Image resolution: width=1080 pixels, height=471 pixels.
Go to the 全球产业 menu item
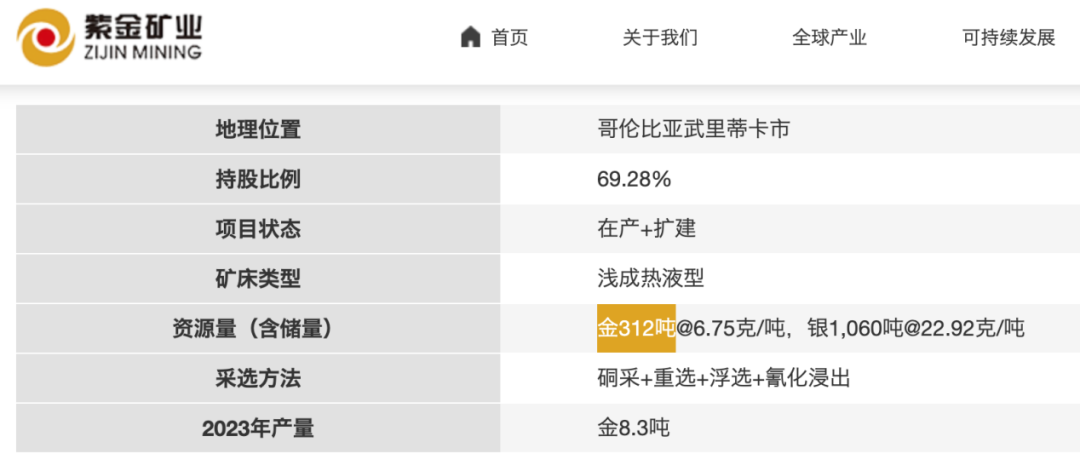829,38
